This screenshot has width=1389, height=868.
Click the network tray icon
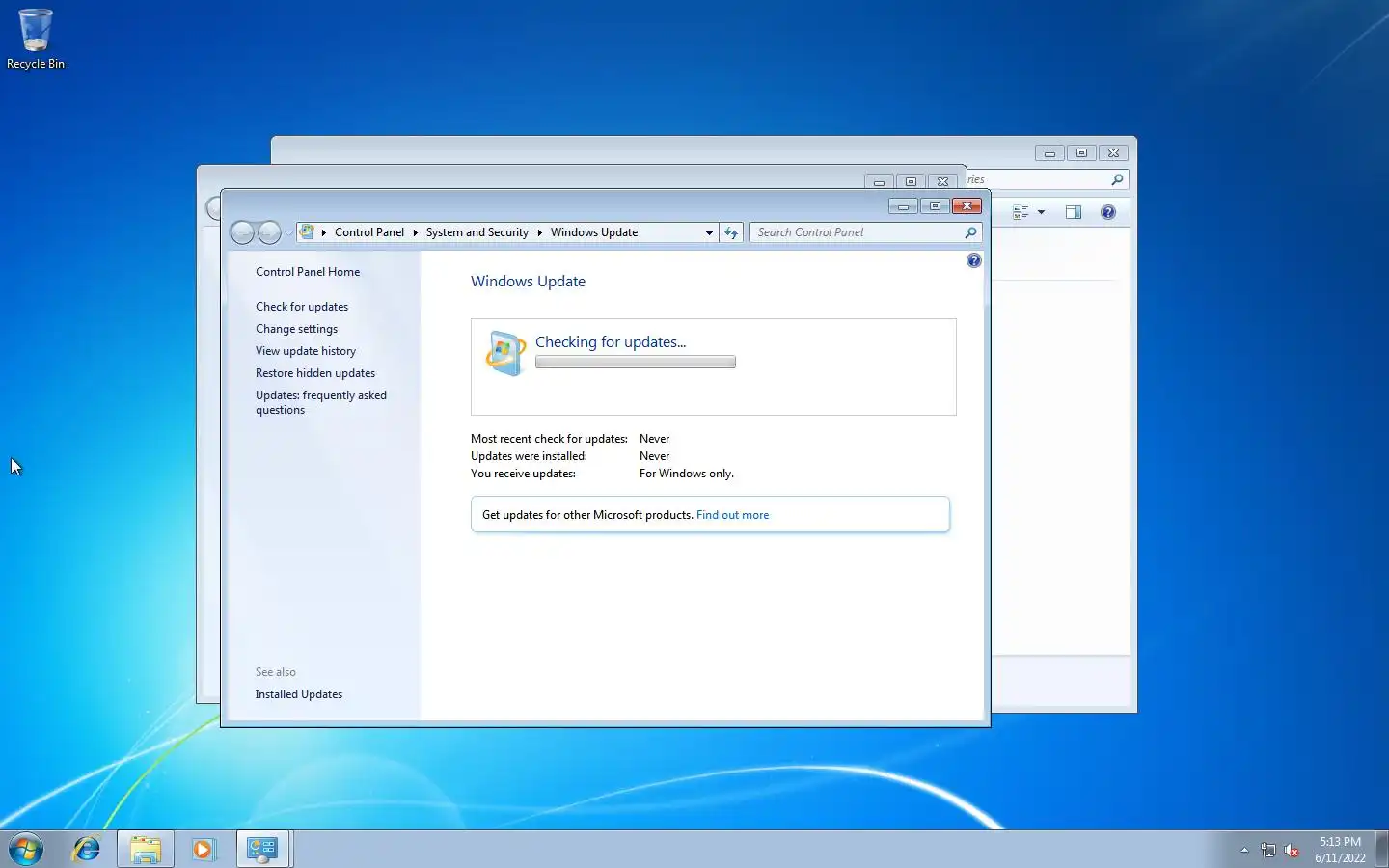click(1267, 850)
